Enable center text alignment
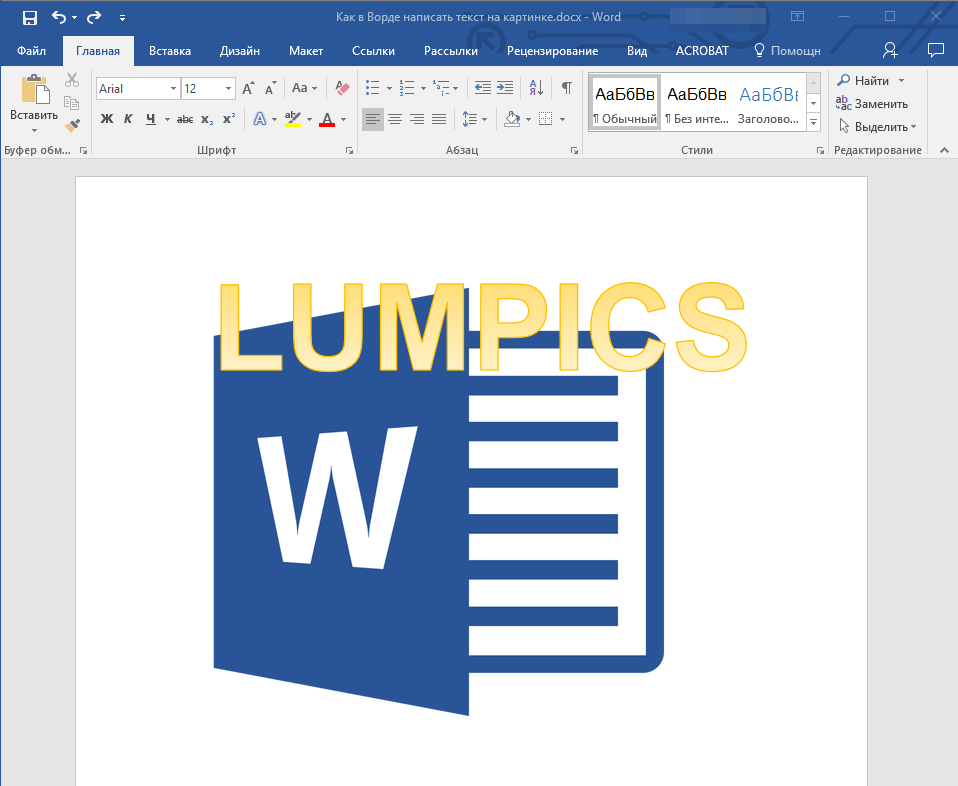 tap(395, 119)
